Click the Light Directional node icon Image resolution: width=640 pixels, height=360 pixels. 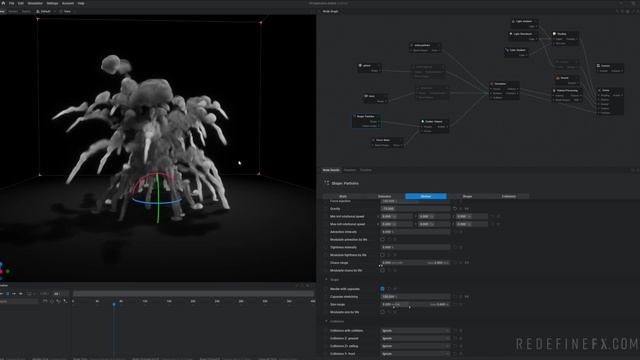pos(511,34)
